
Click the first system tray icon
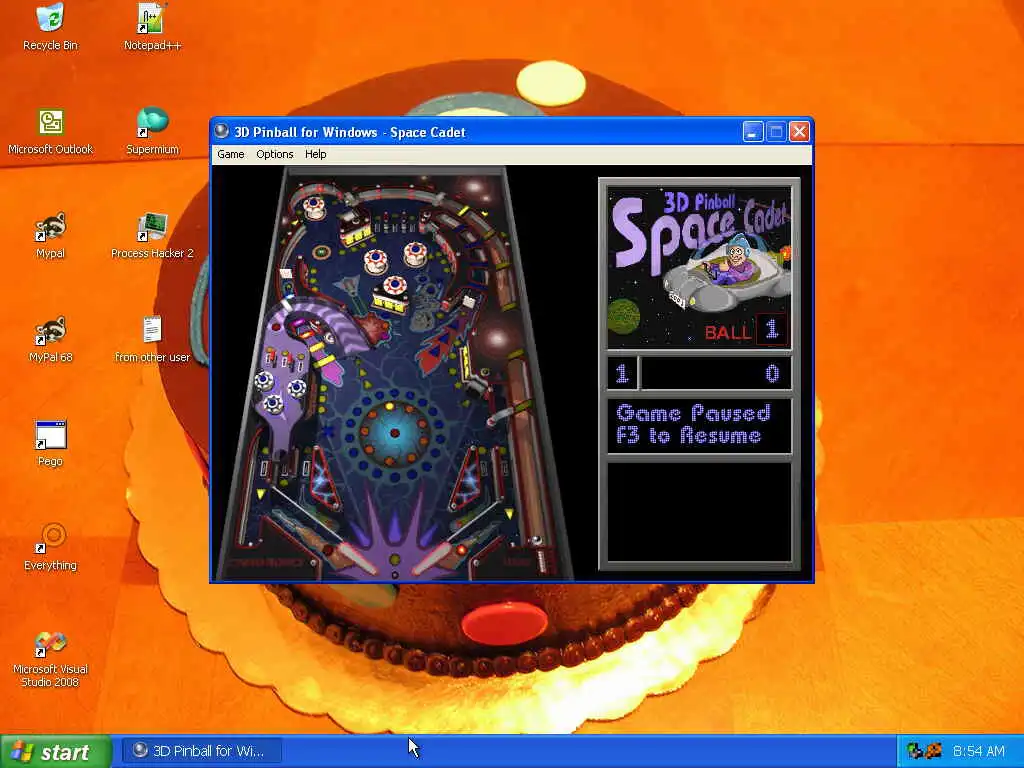[915, 751]
